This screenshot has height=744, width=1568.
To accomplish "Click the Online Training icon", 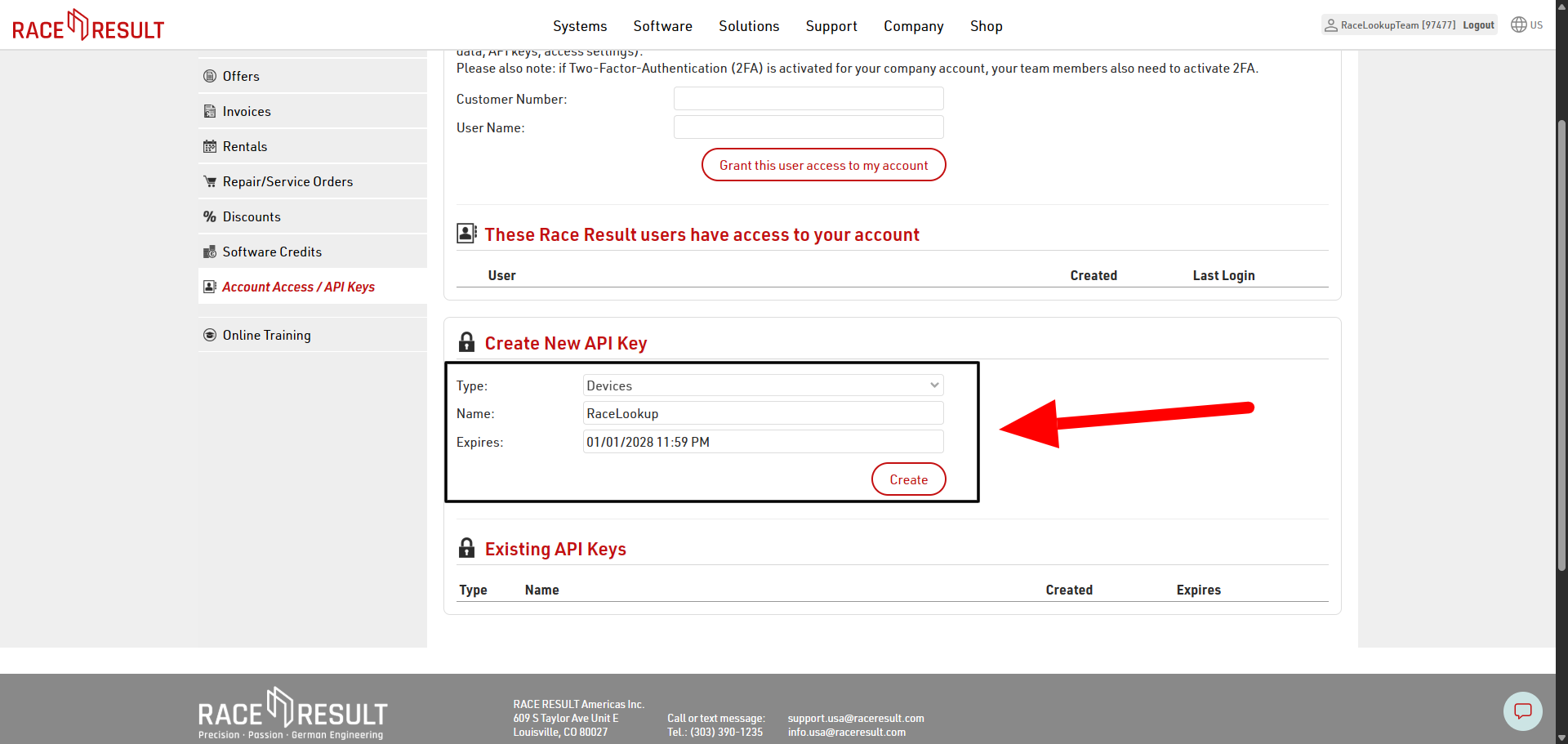I will point(211,335).
